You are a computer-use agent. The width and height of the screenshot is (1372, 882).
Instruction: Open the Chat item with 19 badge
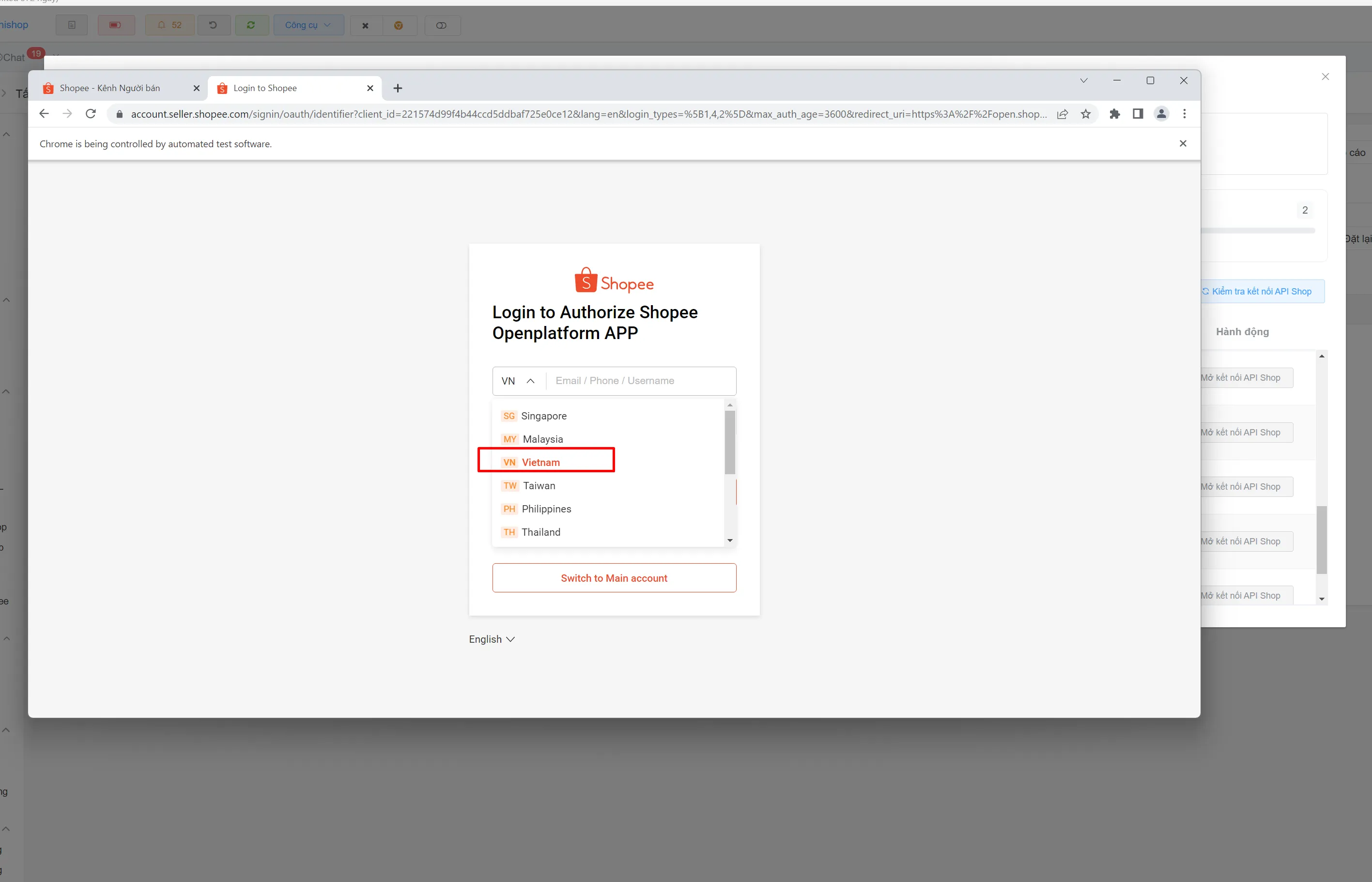pos(21,57)
